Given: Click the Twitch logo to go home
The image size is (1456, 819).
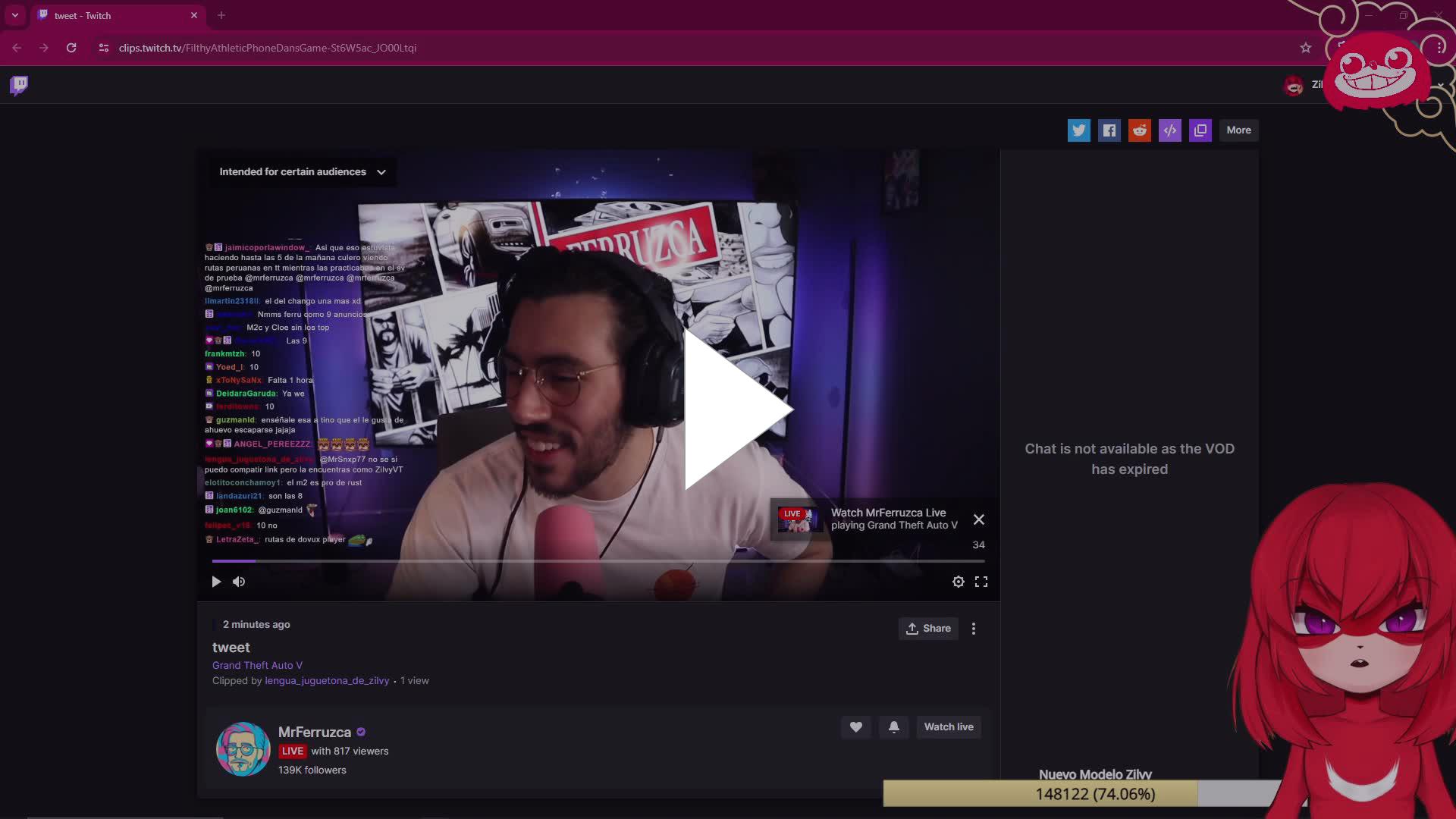Looking at the screenshot, I should (17, 84).
